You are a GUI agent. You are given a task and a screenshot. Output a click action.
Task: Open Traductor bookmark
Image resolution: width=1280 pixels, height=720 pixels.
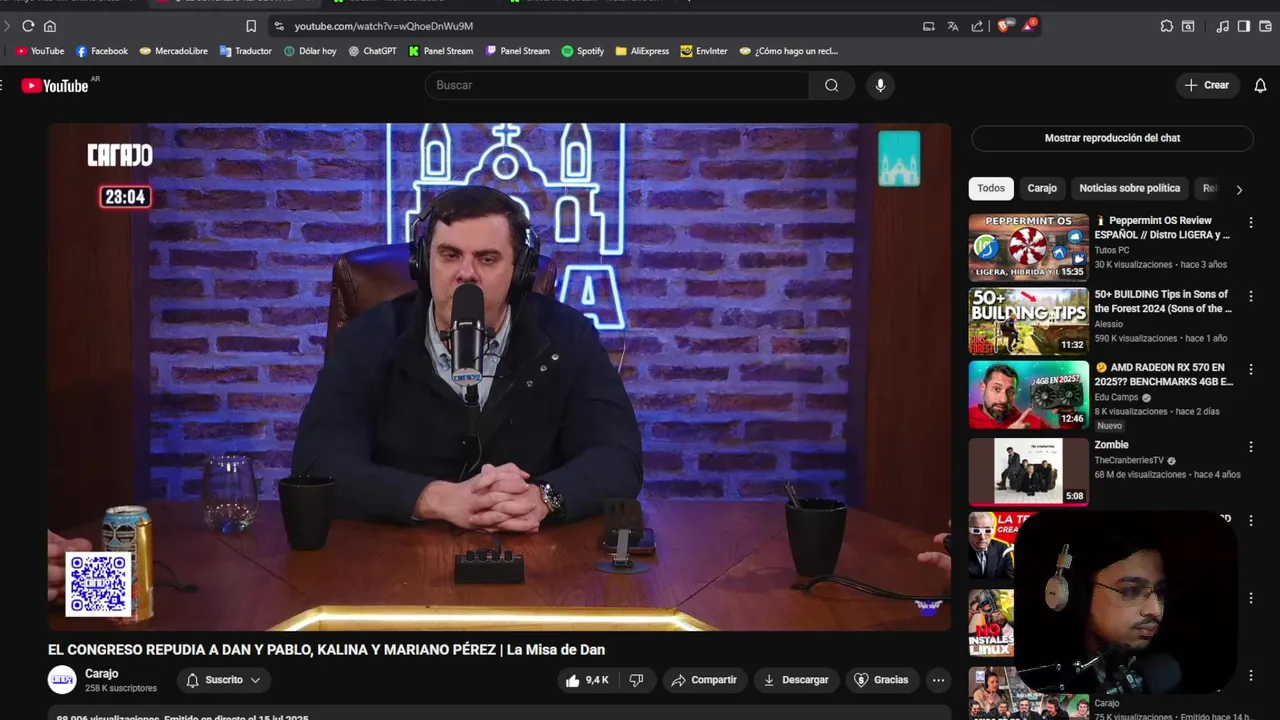(246, 51)
